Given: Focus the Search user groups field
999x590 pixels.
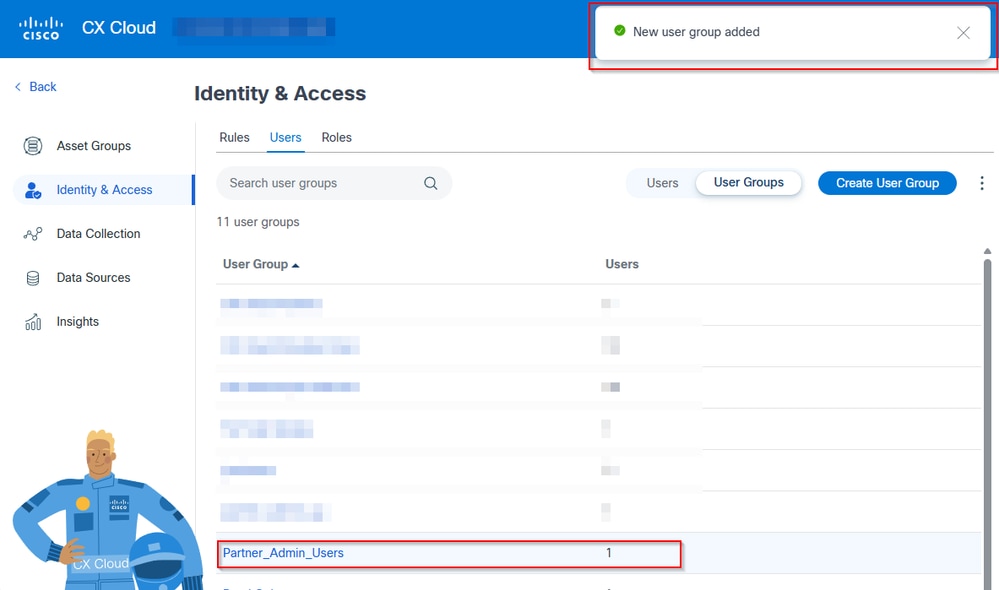Looking at the screenshot, I should coord(334,183).
